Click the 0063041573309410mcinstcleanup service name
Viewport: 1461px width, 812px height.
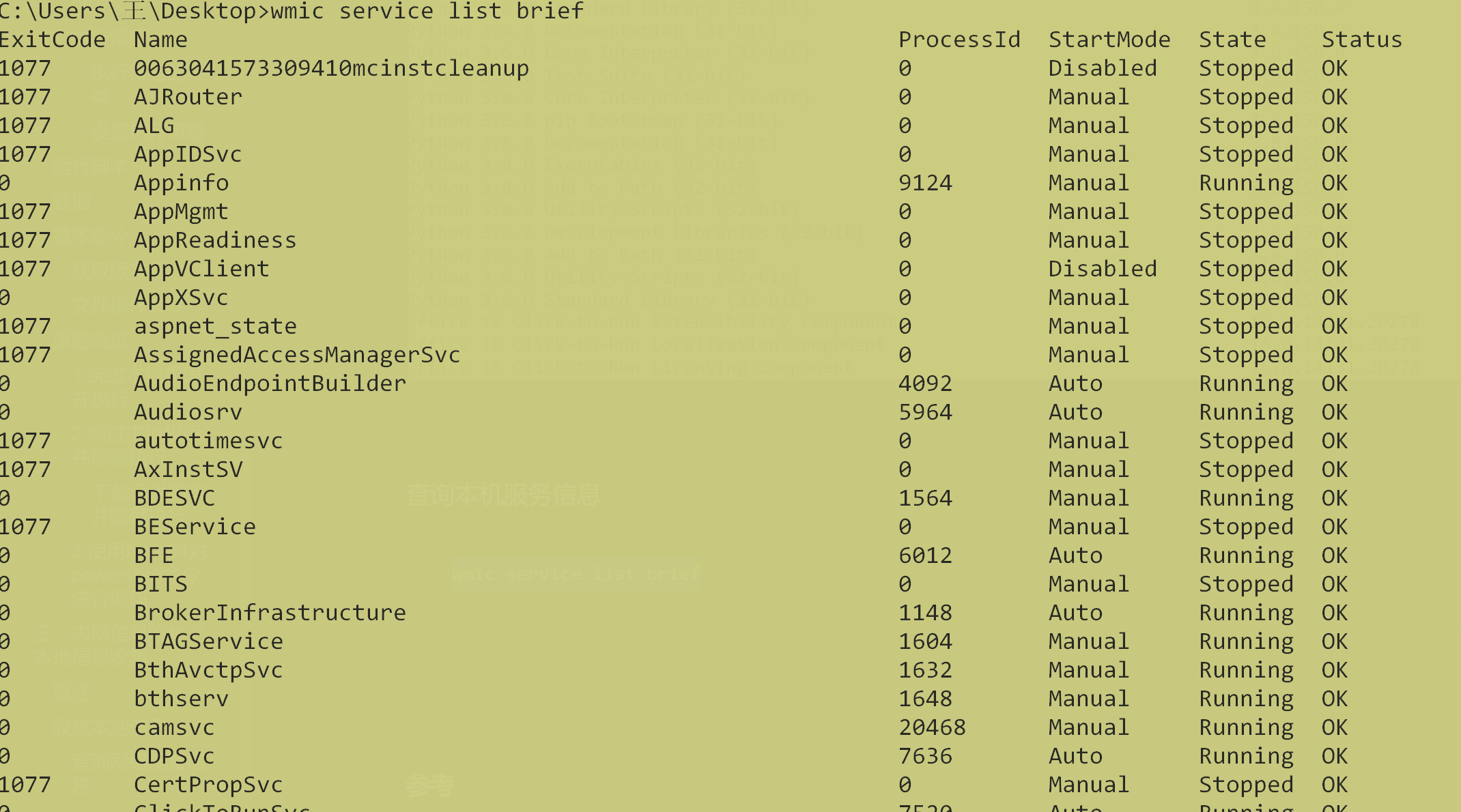pyautogui.click(x=331, y=68)
